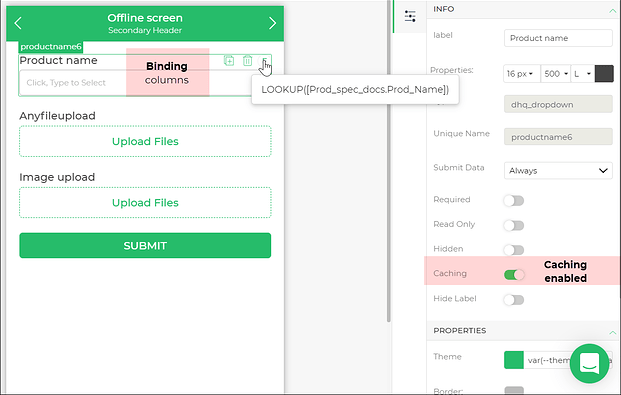621x395 pixels.
Task: Open the chat support bubble
Action: 589,363
